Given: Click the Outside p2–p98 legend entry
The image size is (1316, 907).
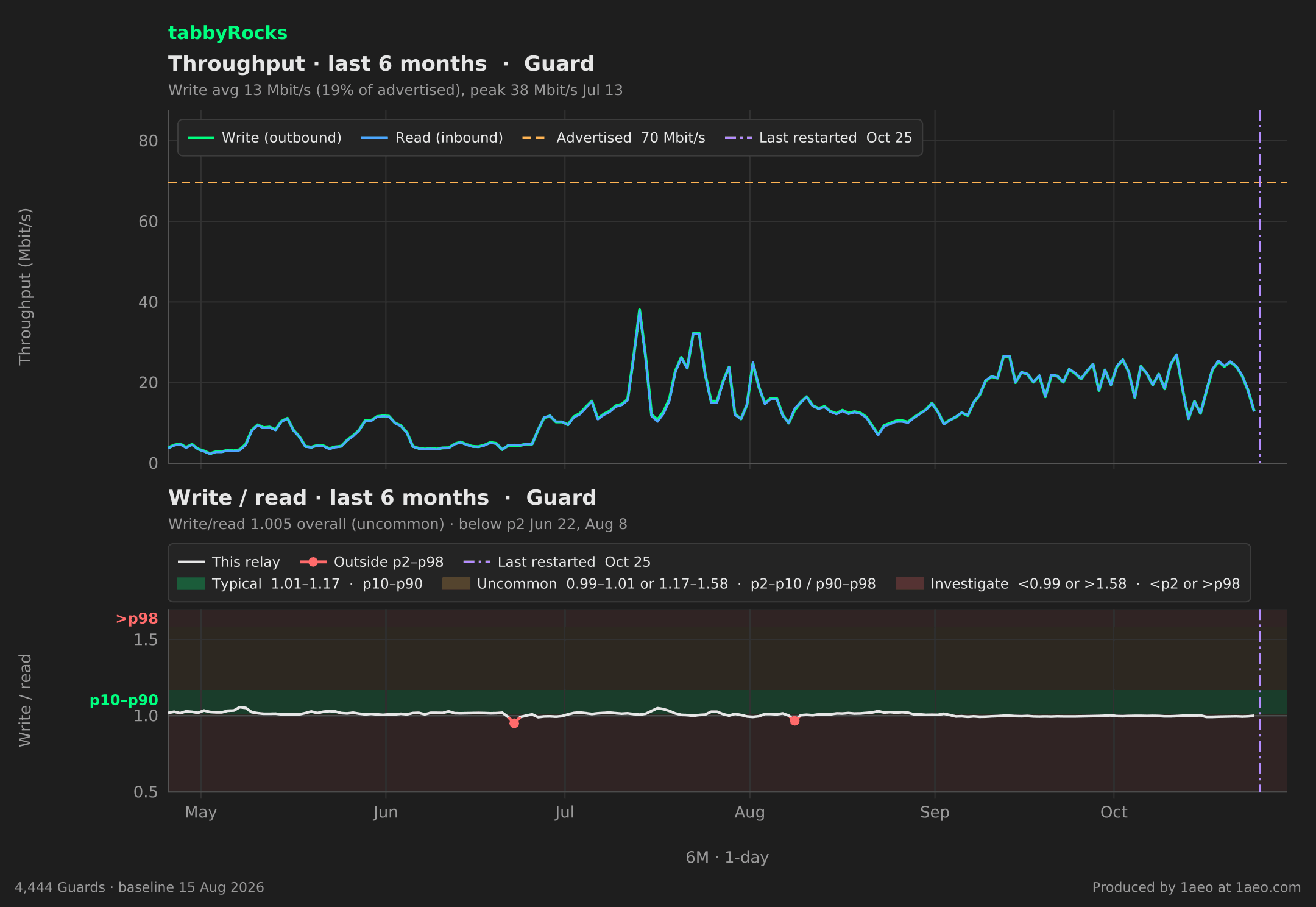Looking at the screenshot, I should coord(372,562).
